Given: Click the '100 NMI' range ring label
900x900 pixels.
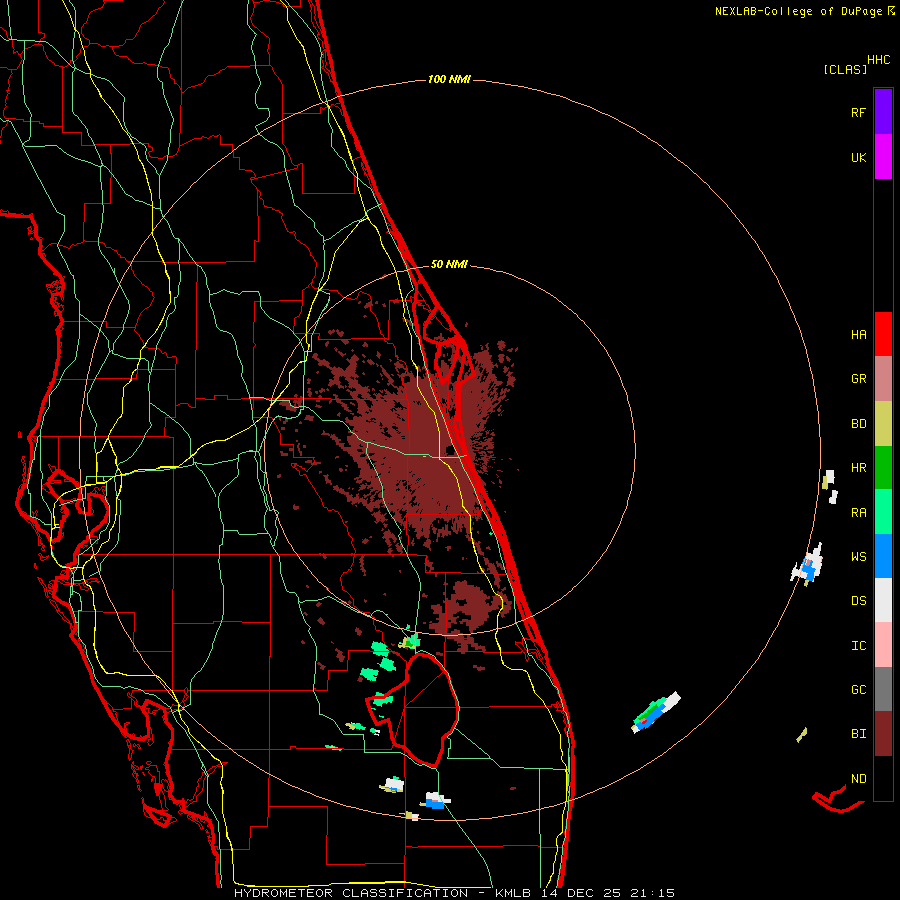Looking at the screenshot, I should pos(449,79).
